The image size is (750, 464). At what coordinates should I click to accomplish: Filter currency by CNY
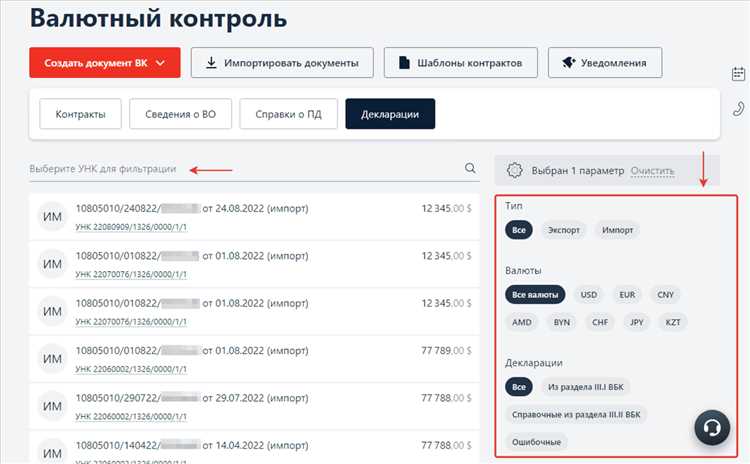(665, 295)
